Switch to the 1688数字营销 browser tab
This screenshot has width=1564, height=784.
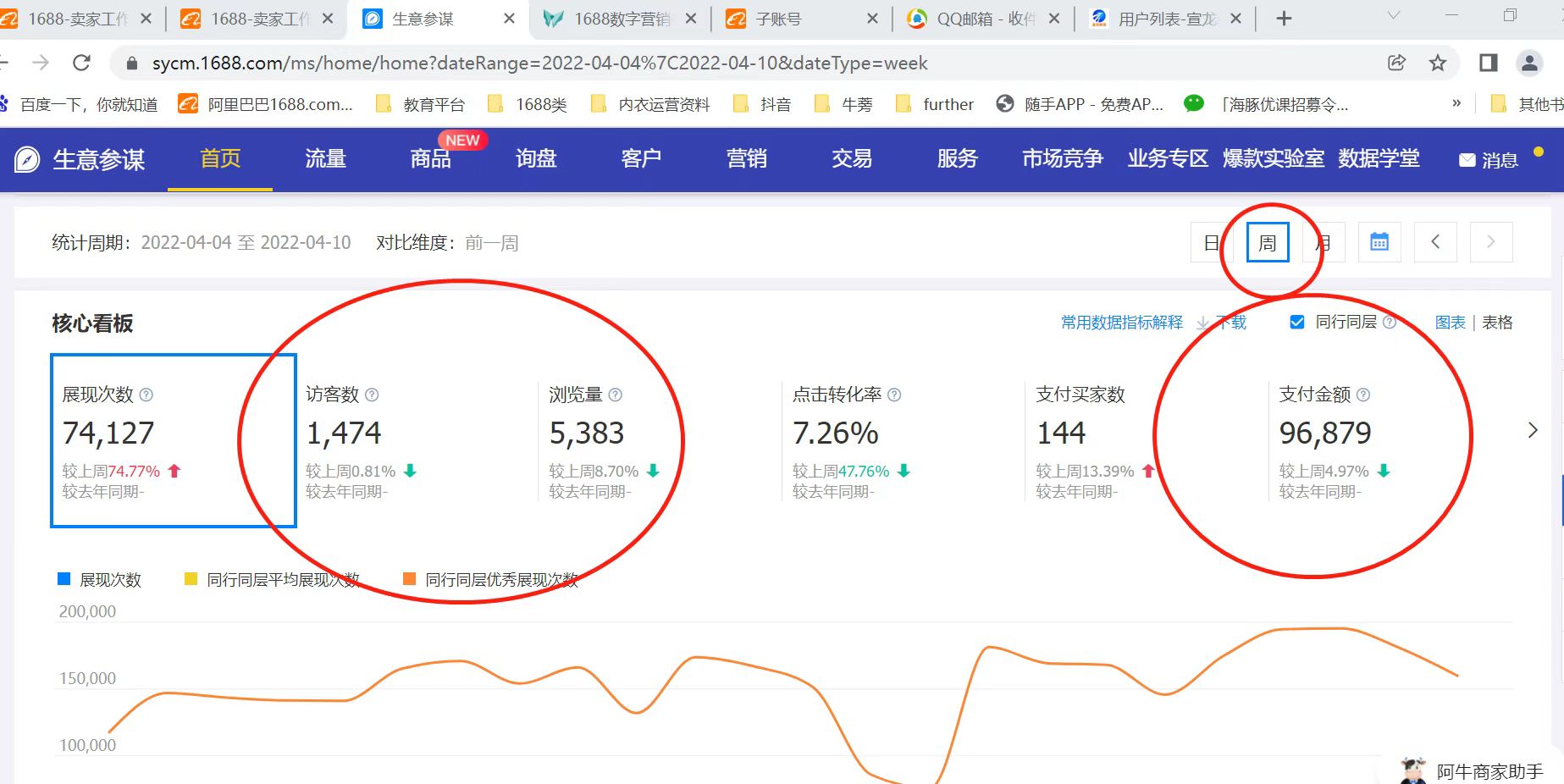pos(621,19)
